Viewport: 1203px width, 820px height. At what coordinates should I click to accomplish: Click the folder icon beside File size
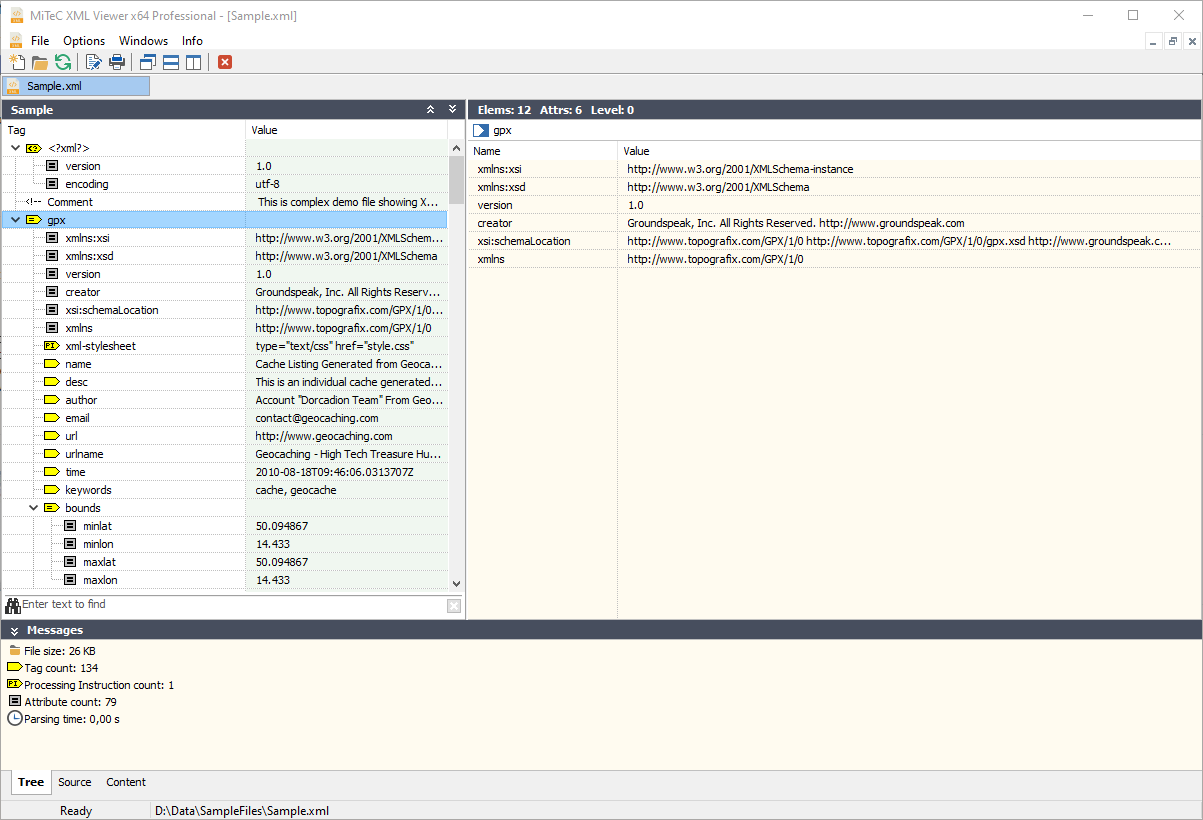coord(15,651)
